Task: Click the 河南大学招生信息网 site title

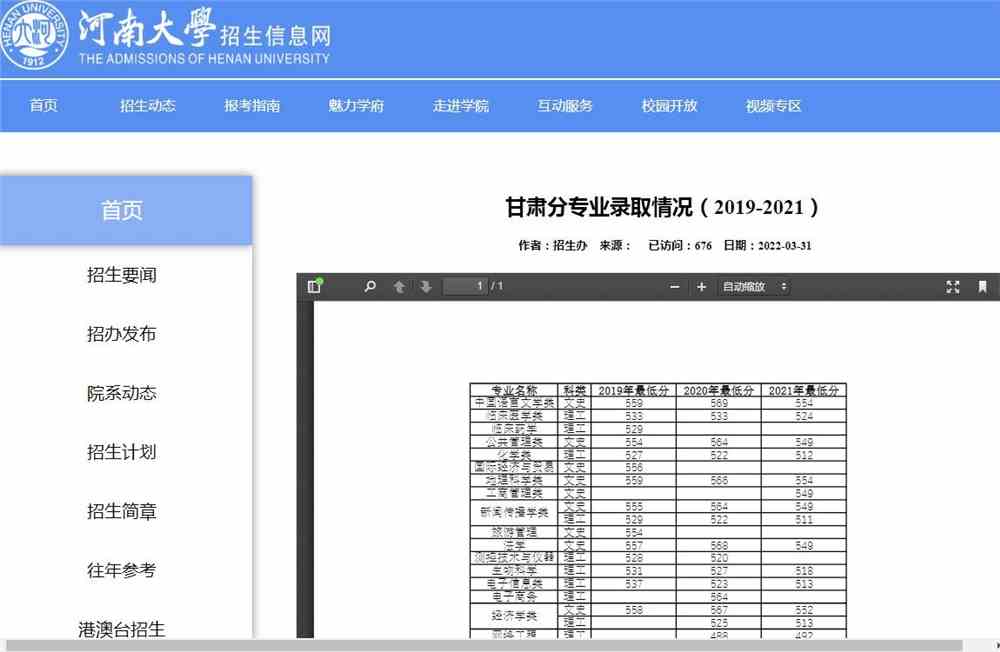Action: tap(205, 35)
